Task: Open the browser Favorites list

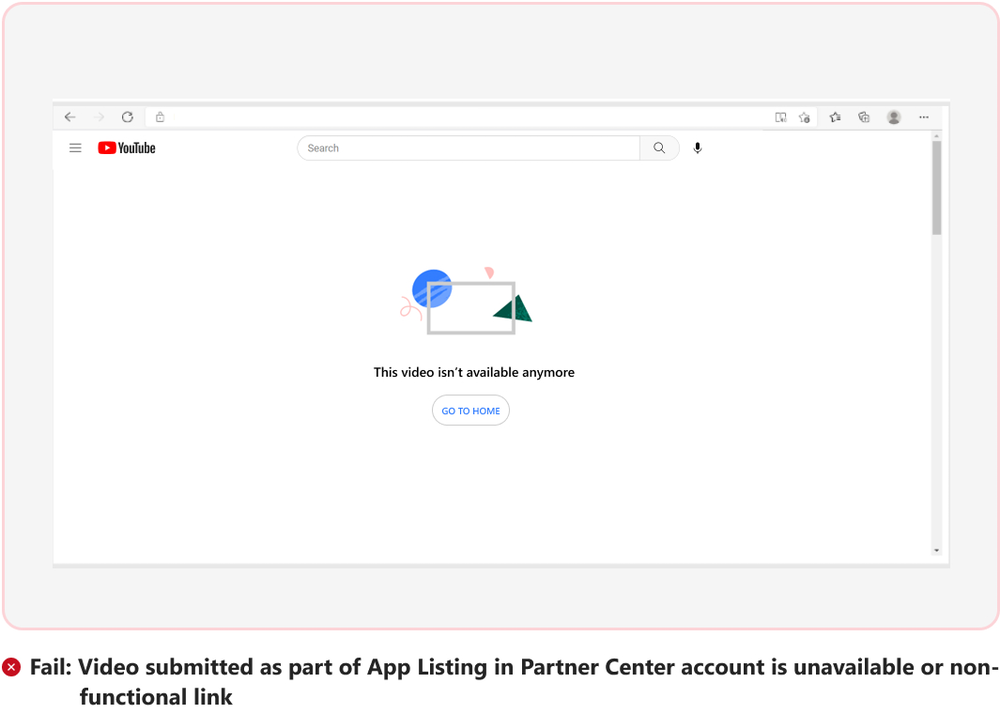Action: tap(835, 117)
